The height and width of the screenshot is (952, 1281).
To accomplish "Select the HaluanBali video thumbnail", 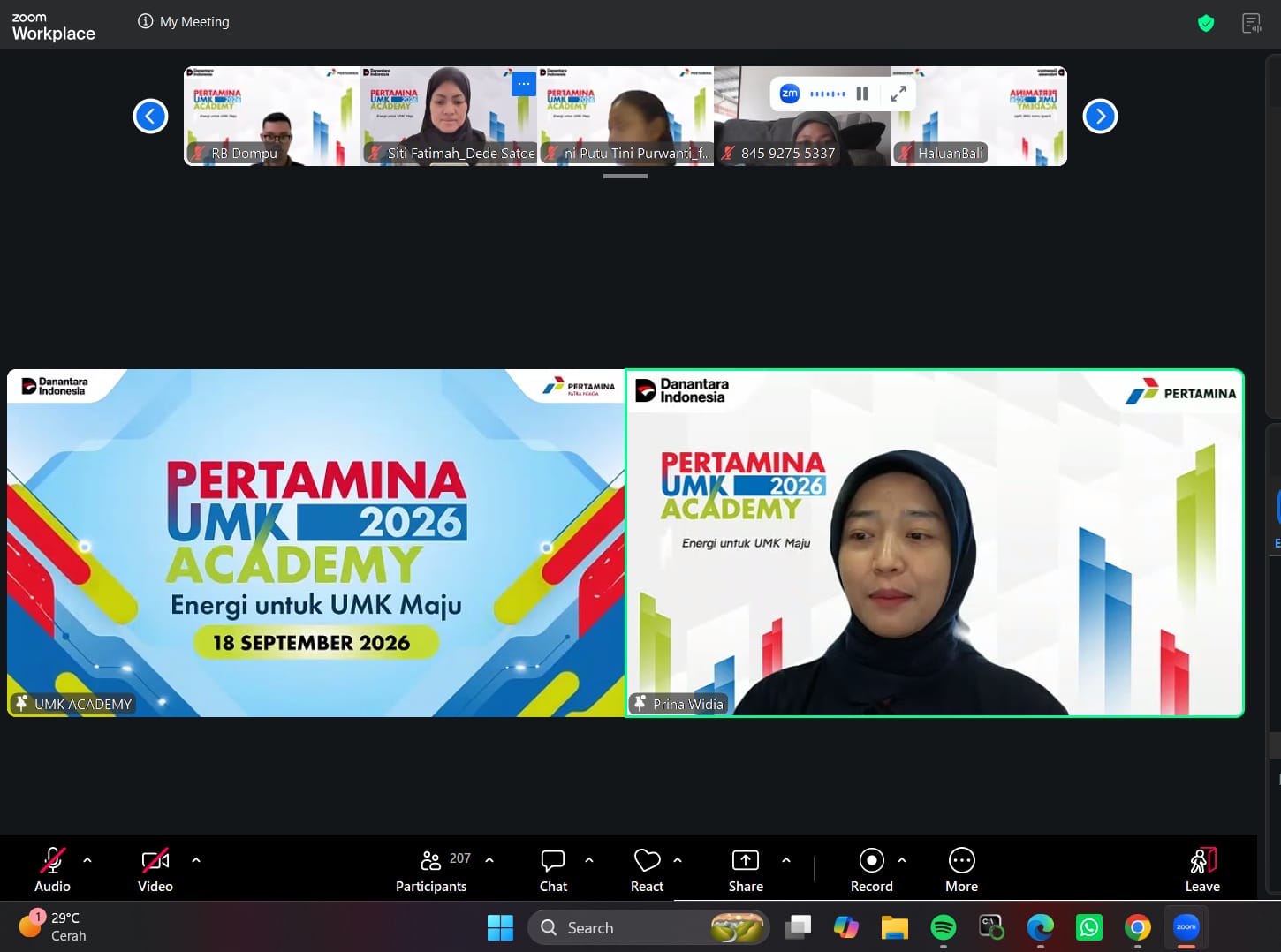I will (979, 116).
